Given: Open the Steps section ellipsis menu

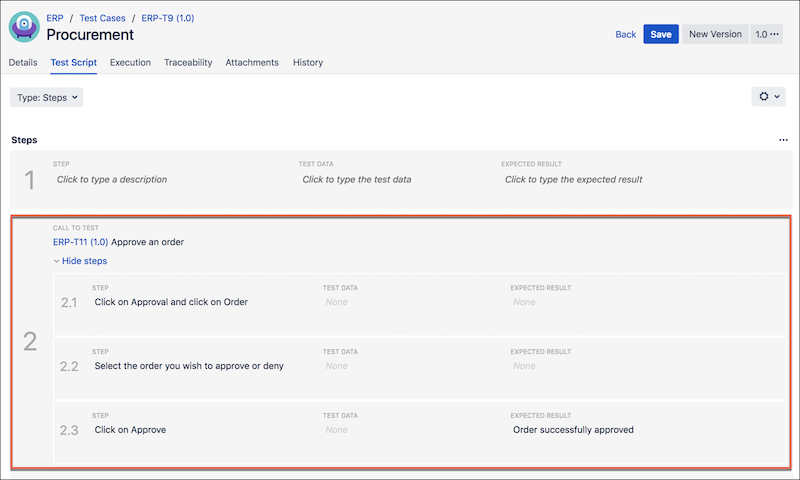Looking at the screenshot, I should [x=783, y=141].
